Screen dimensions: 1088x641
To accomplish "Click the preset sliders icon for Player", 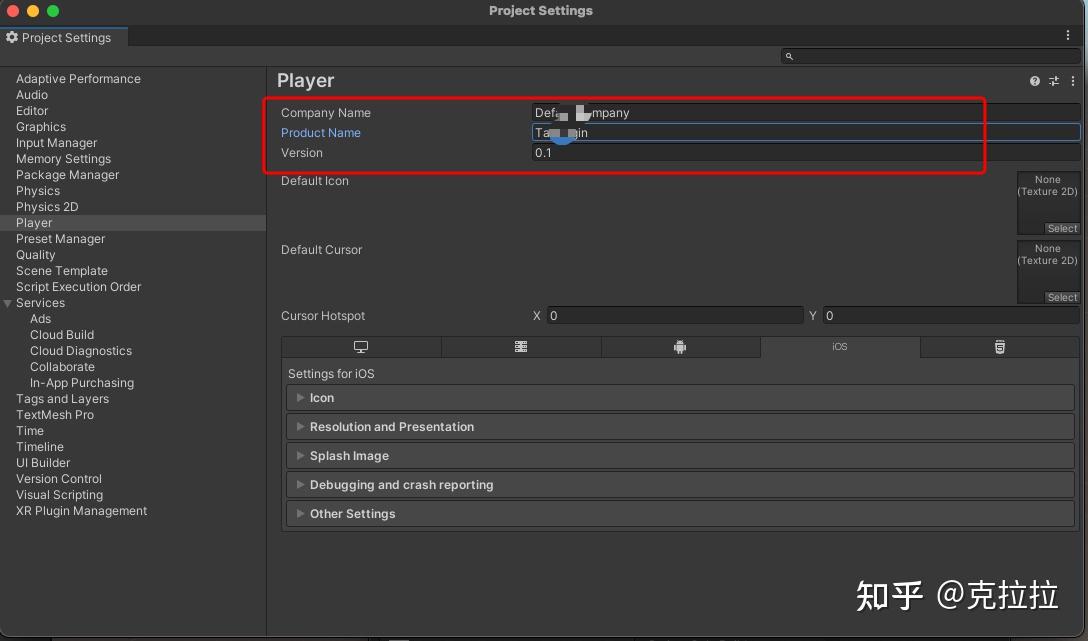I will 1053,81.
